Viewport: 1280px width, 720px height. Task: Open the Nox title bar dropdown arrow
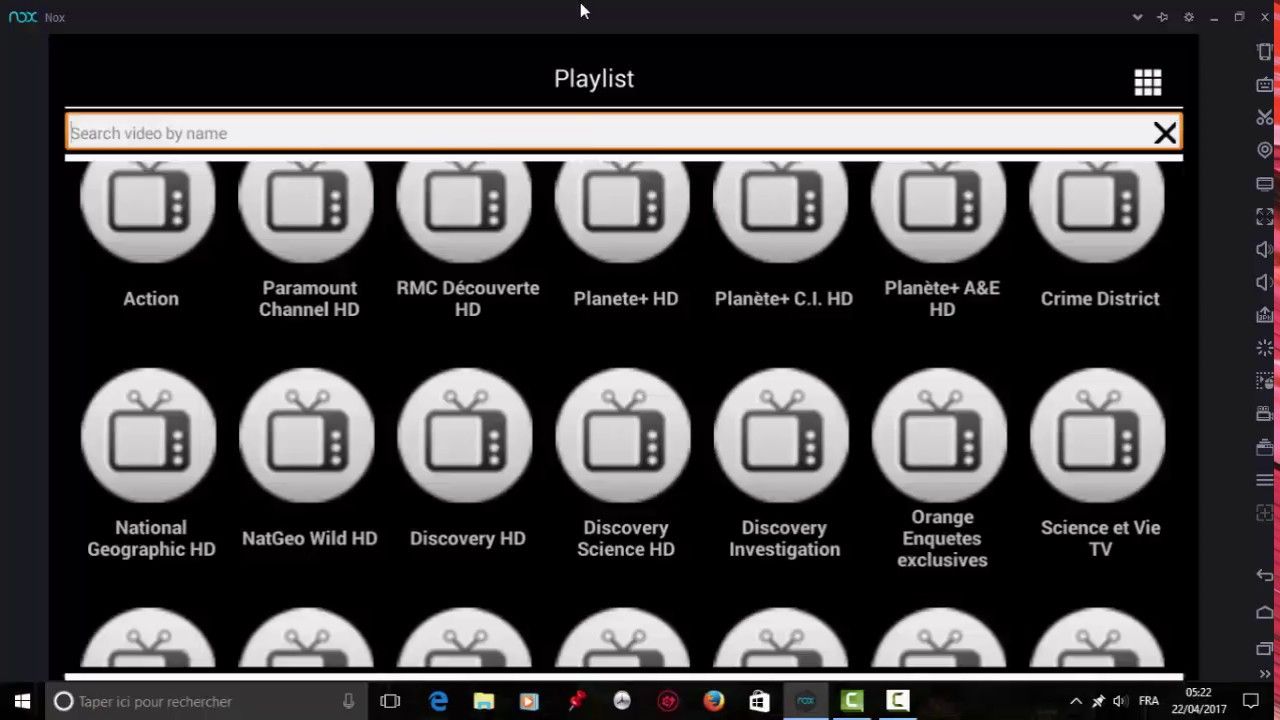pyautogui.click(x=1137, y=17)
